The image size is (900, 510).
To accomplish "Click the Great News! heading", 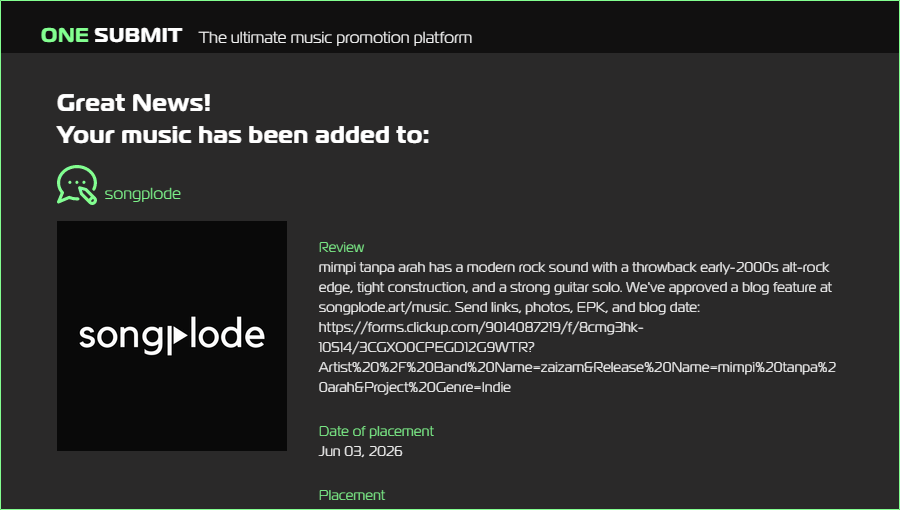I will [x=134, y=103].
